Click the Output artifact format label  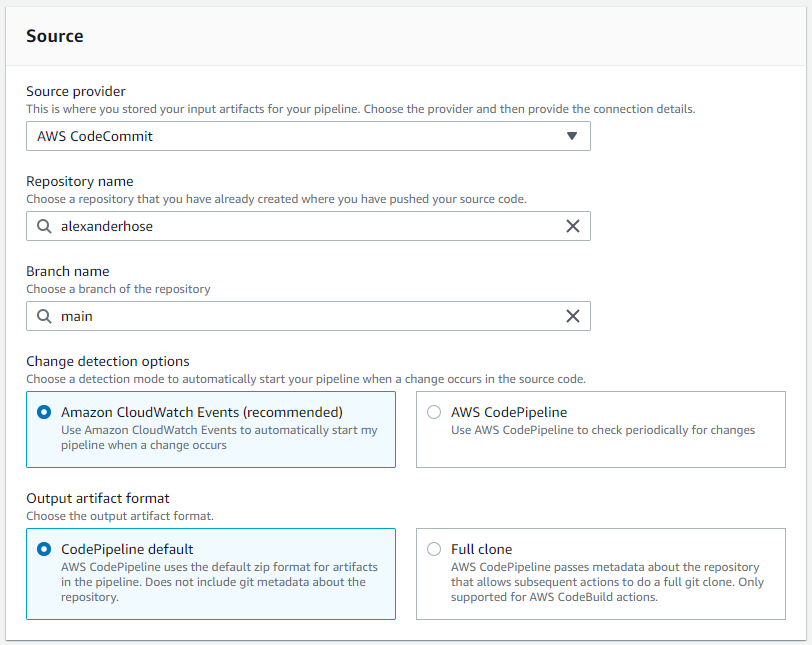(x=99, y=498)
